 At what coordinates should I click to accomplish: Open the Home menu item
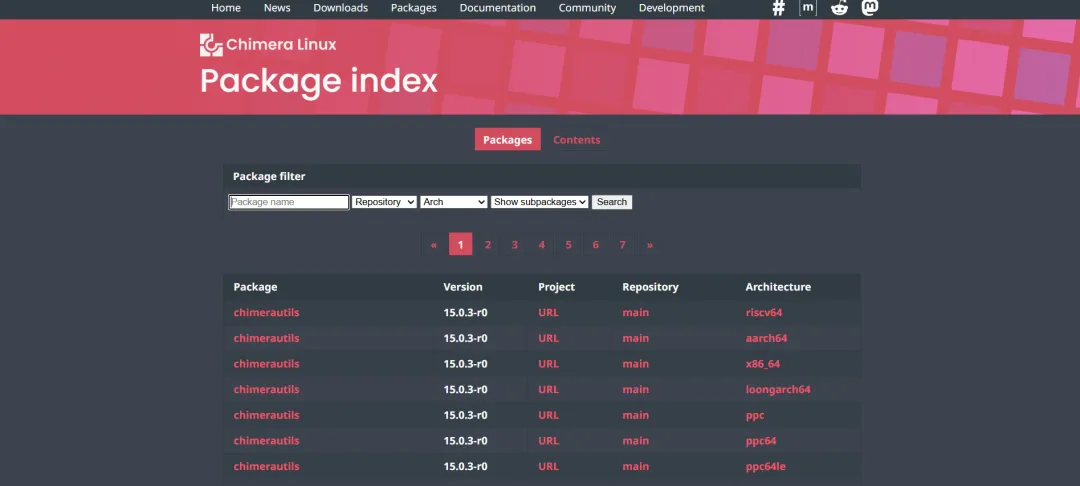point(226,8)
